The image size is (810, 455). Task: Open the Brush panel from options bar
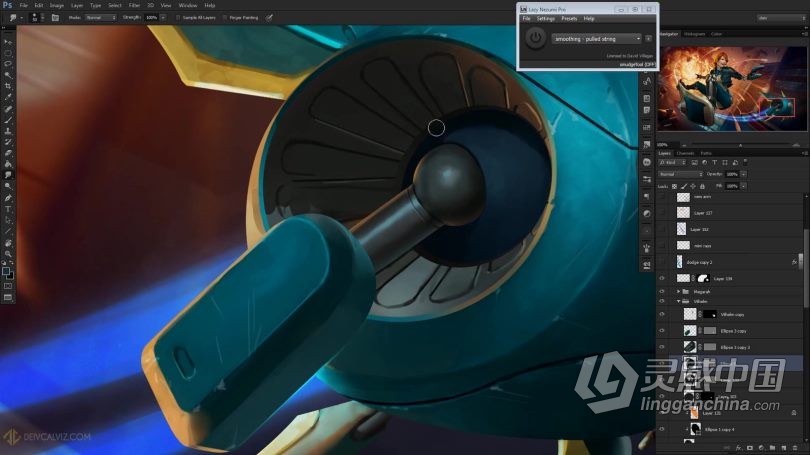(x=55, y=18)
